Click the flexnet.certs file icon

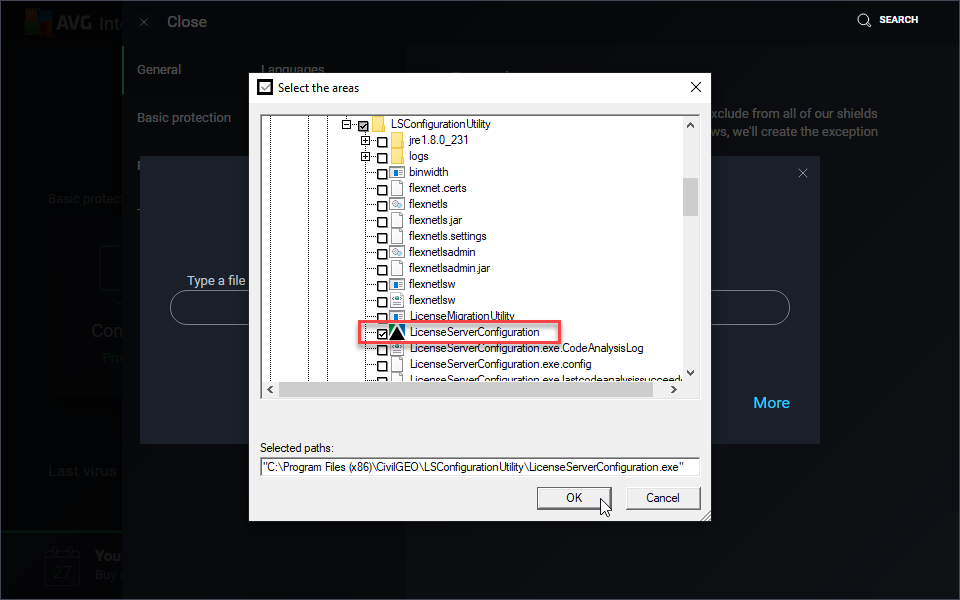(397, 188)
